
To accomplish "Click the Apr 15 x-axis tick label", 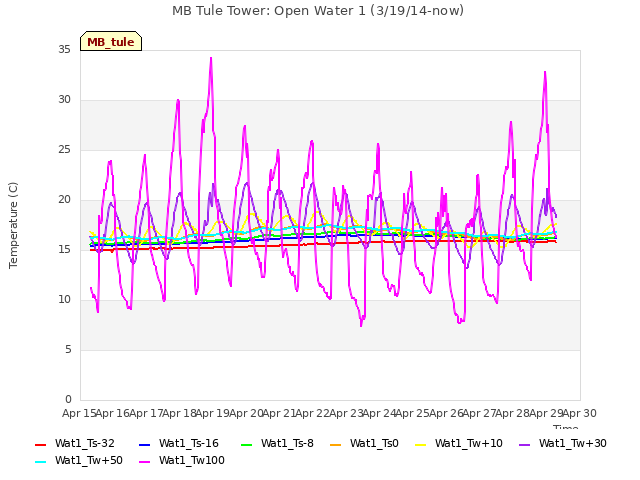I will 79,413.
